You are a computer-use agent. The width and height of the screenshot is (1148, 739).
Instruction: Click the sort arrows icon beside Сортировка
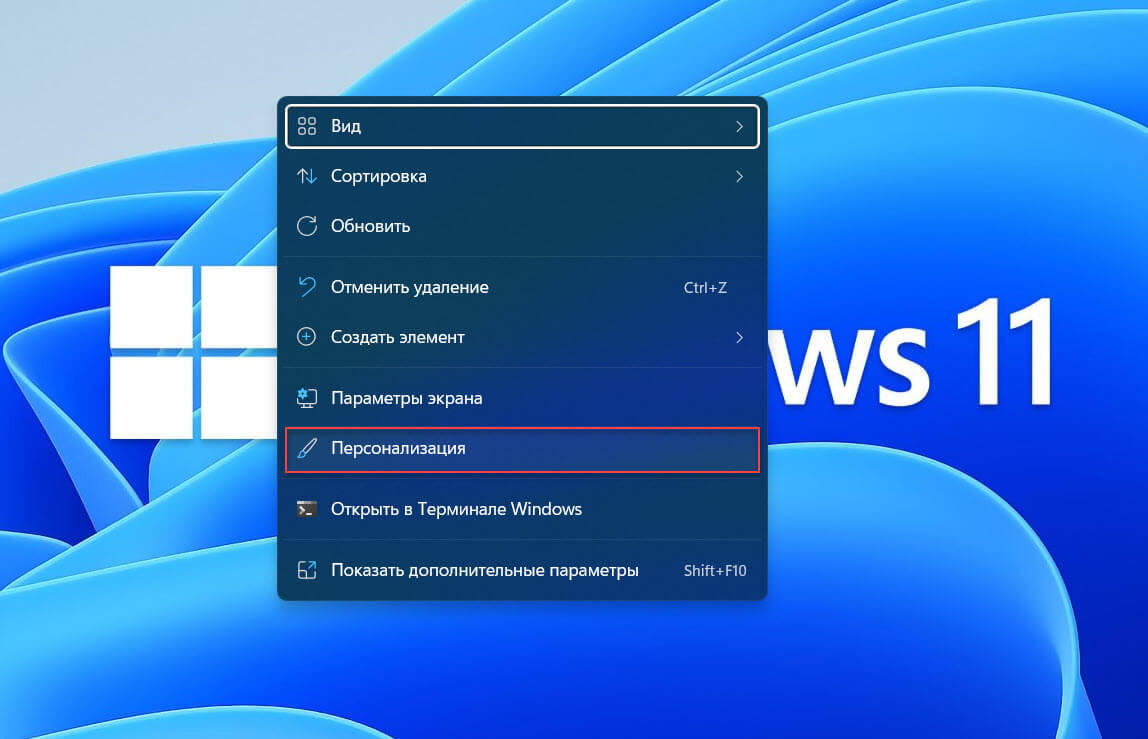point(307,176)
